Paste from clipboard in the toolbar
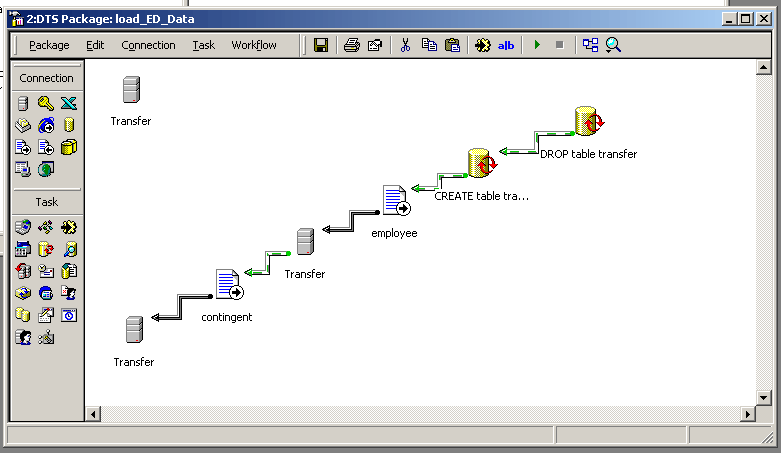Image resolution: width=781 pixels, height=453 pixels. point(452,45)
